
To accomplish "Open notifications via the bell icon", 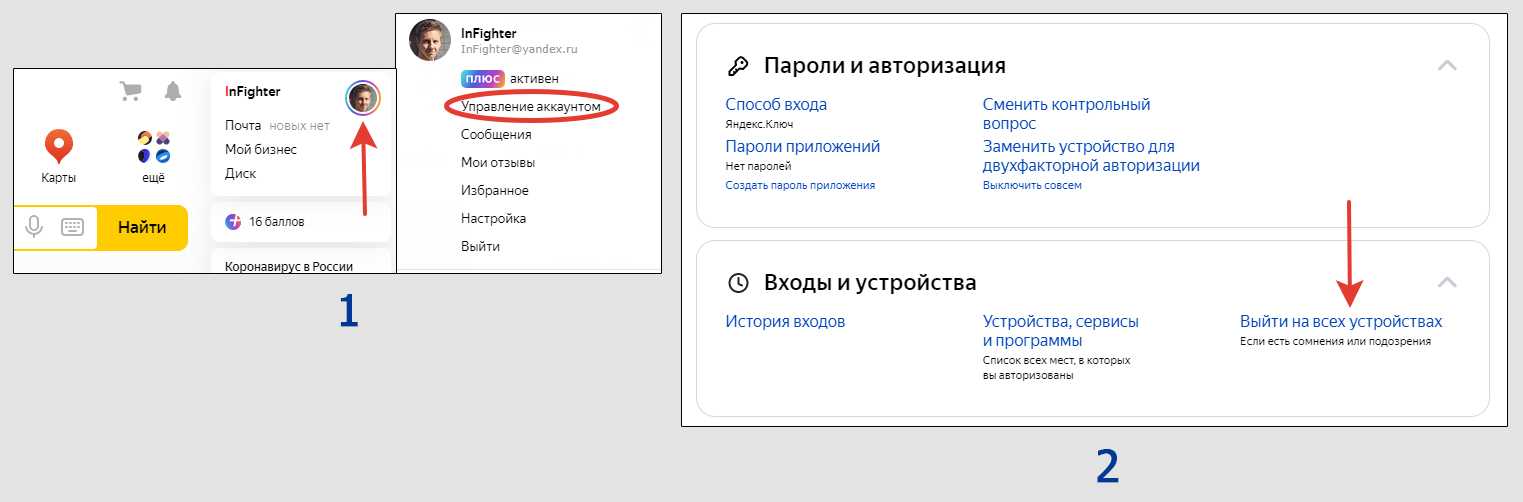I will tap(173, 91).
